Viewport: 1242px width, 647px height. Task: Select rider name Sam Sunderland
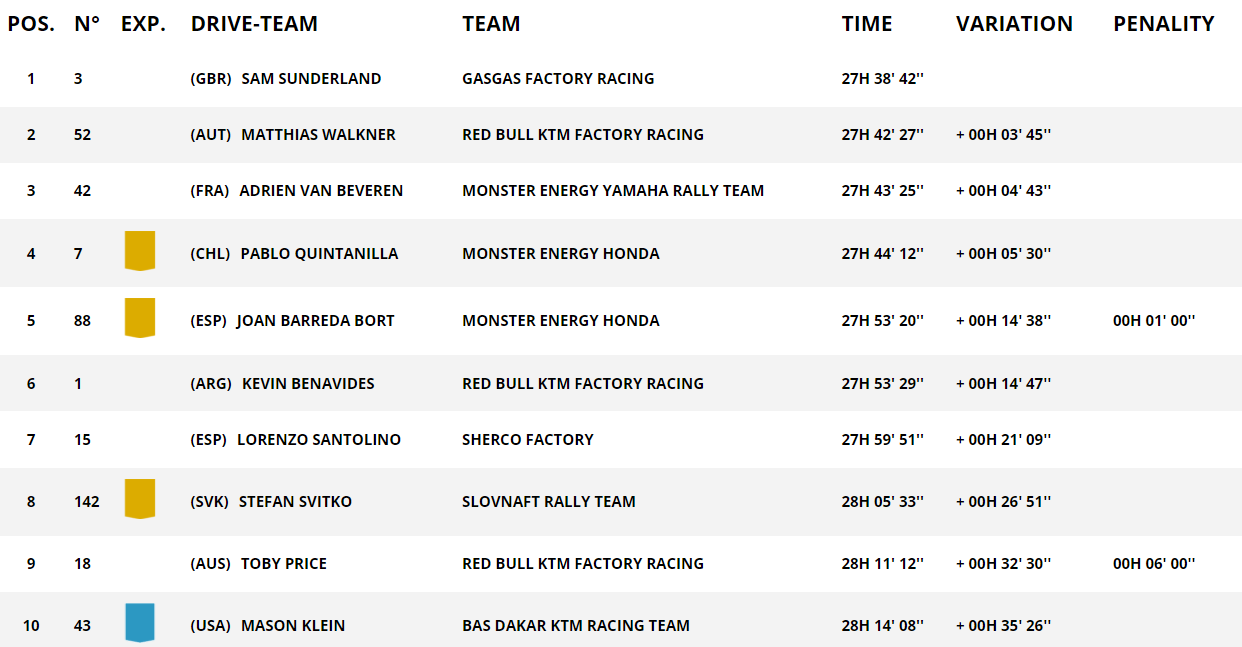[311, 79]
